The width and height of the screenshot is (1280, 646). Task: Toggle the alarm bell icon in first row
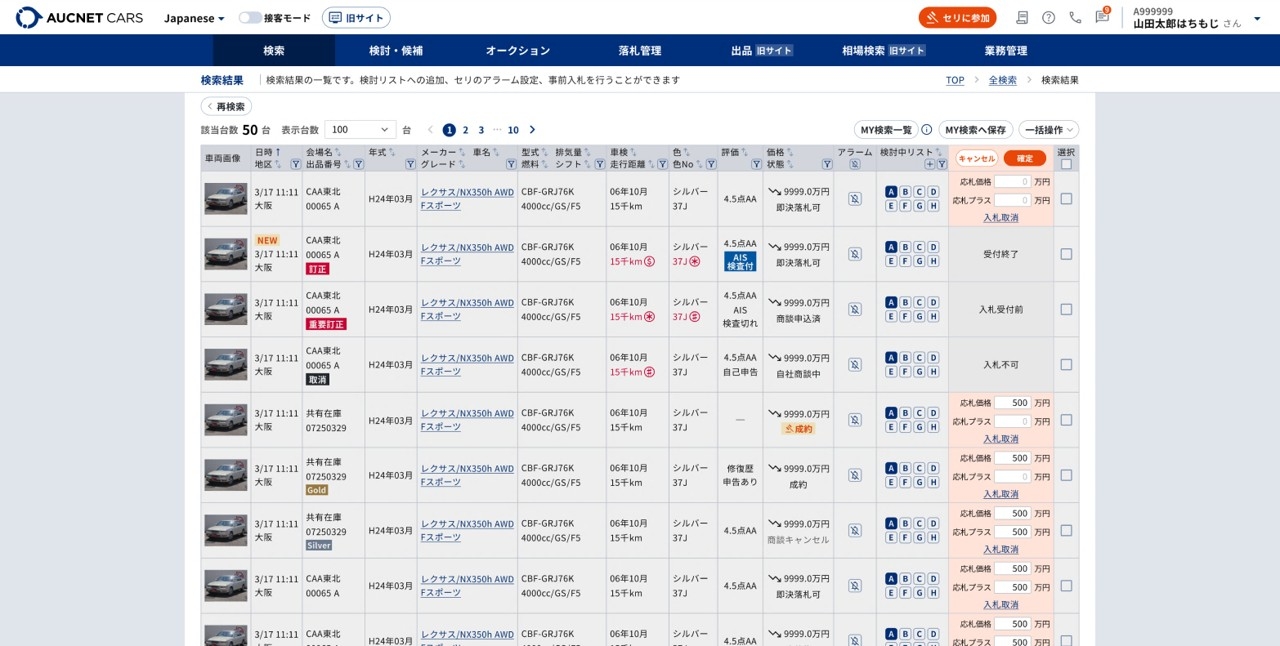click(854, 199)
